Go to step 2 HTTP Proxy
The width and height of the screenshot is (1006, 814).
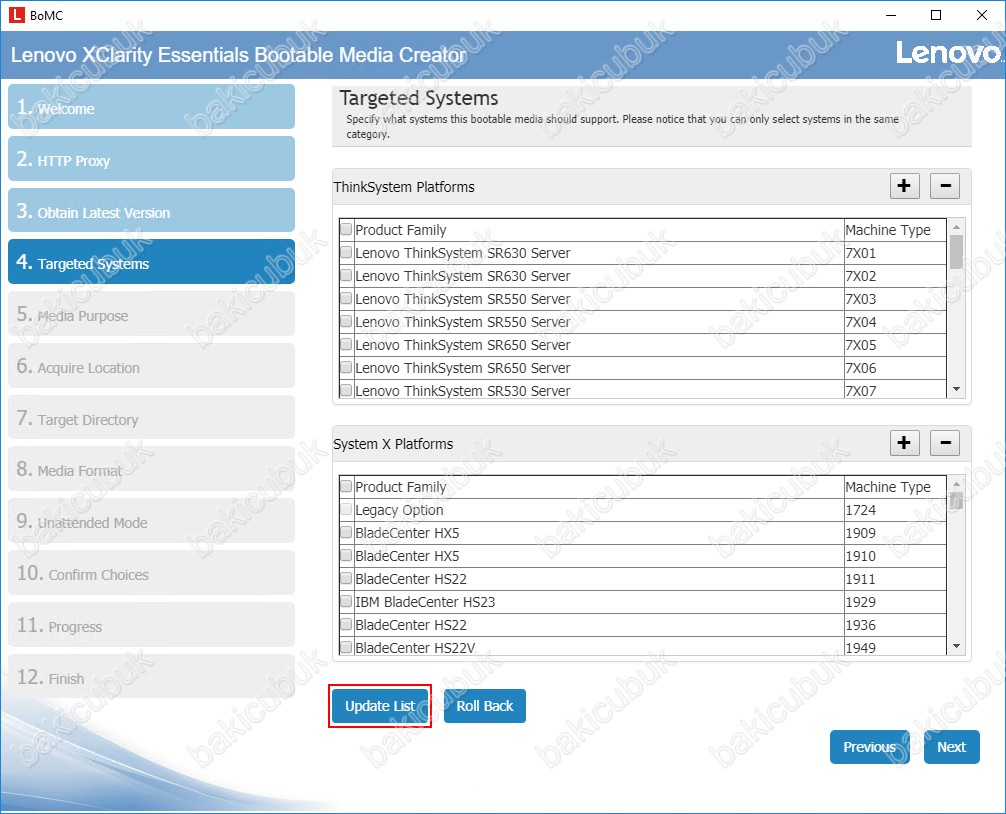coord(151,158)
